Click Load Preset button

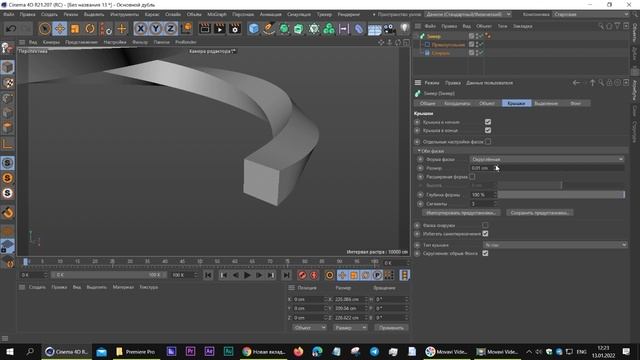(461, 213)
